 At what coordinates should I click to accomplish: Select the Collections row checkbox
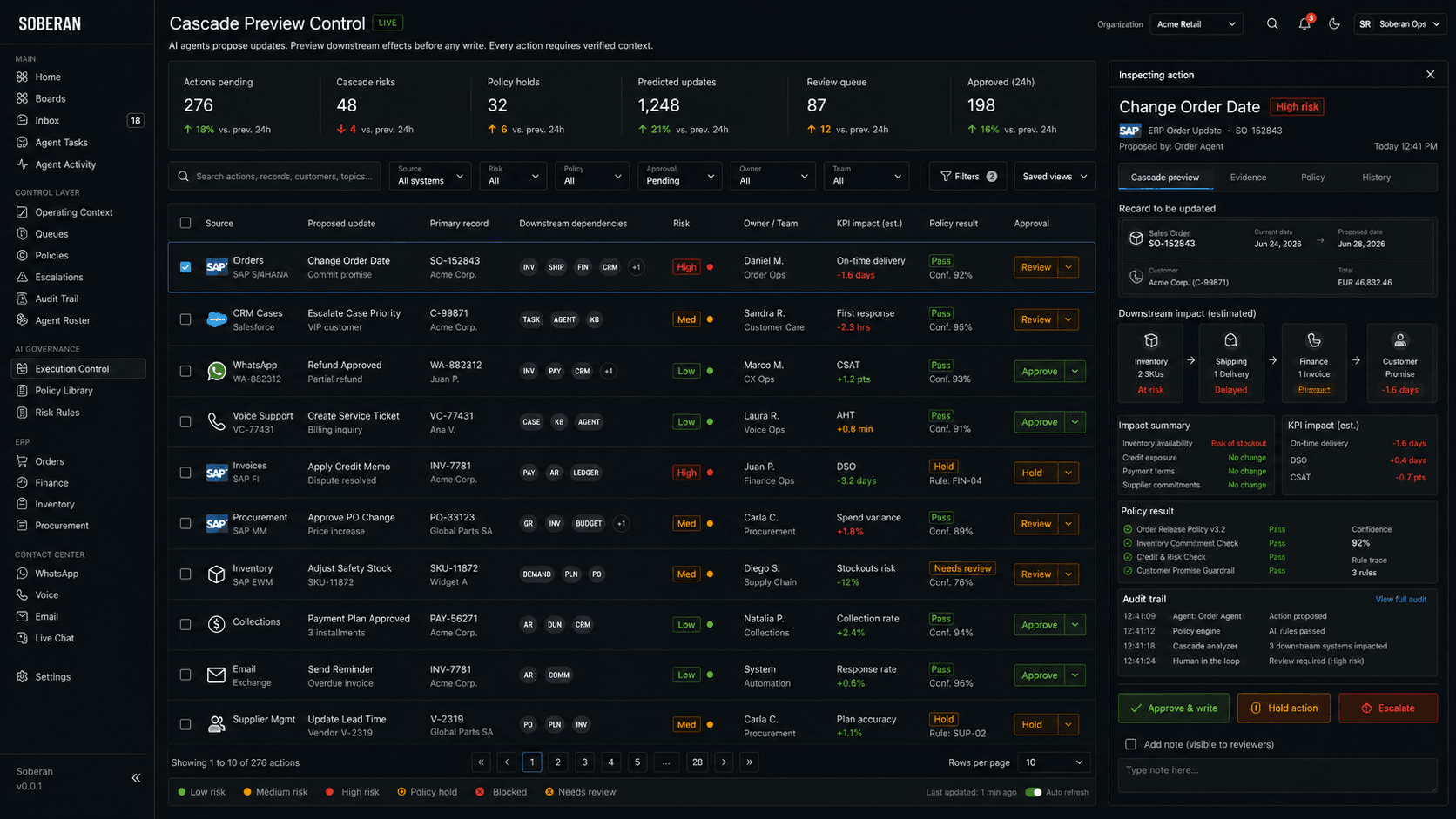pos(185,624)
